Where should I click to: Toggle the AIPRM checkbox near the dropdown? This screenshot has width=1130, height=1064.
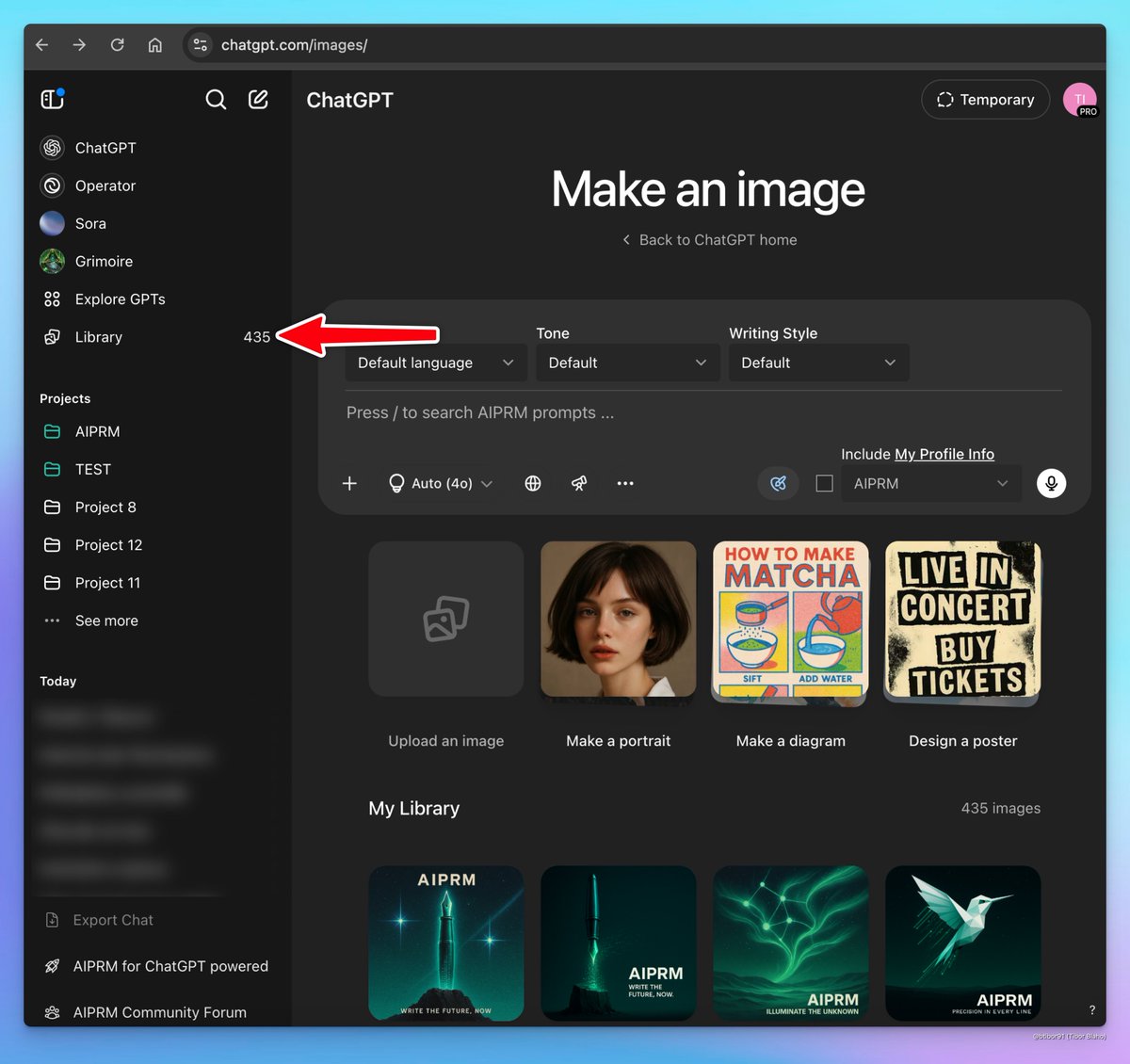coord(824,483)
